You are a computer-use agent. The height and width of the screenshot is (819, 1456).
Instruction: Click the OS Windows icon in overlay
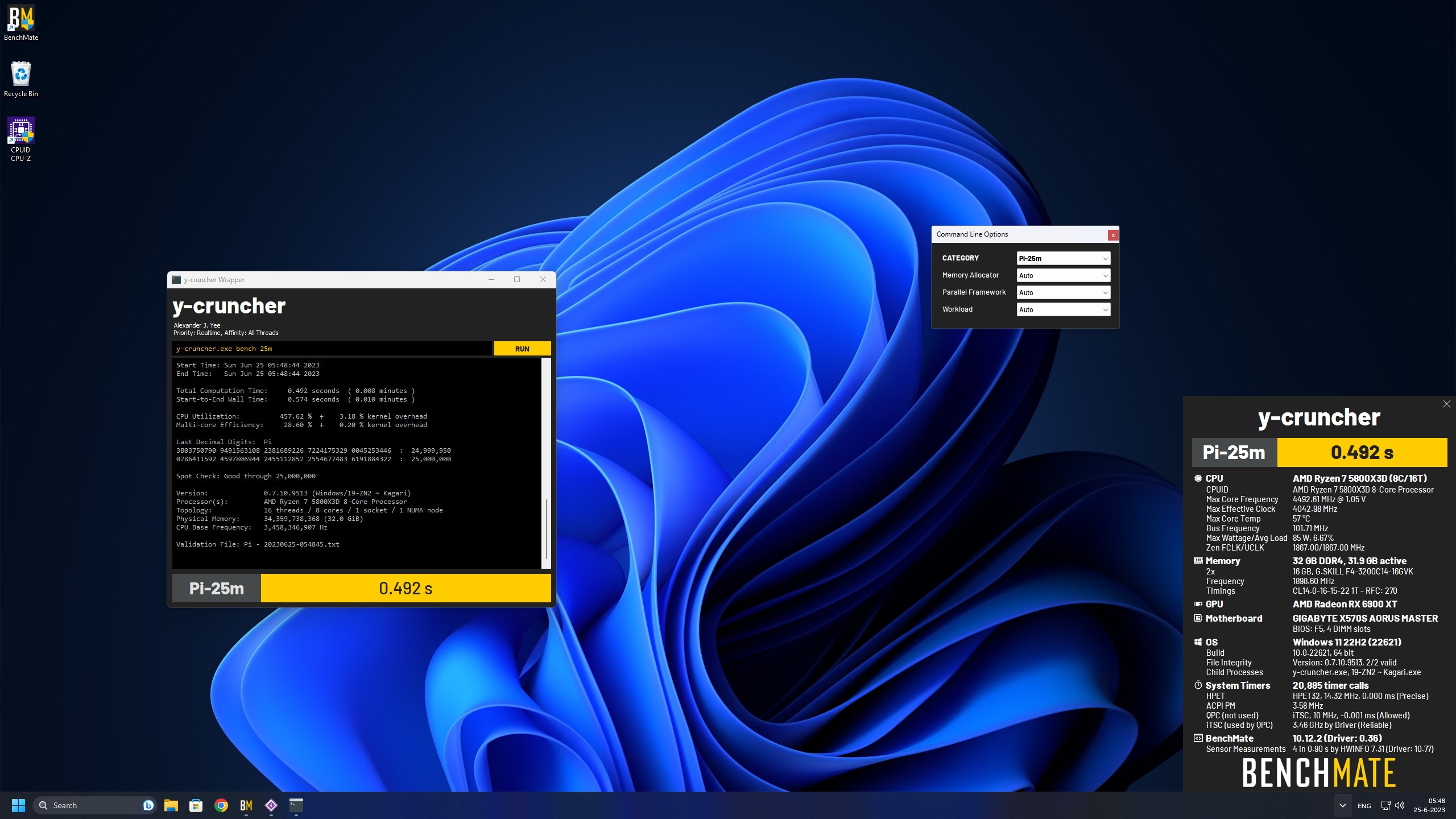(x=1198, y=642)
